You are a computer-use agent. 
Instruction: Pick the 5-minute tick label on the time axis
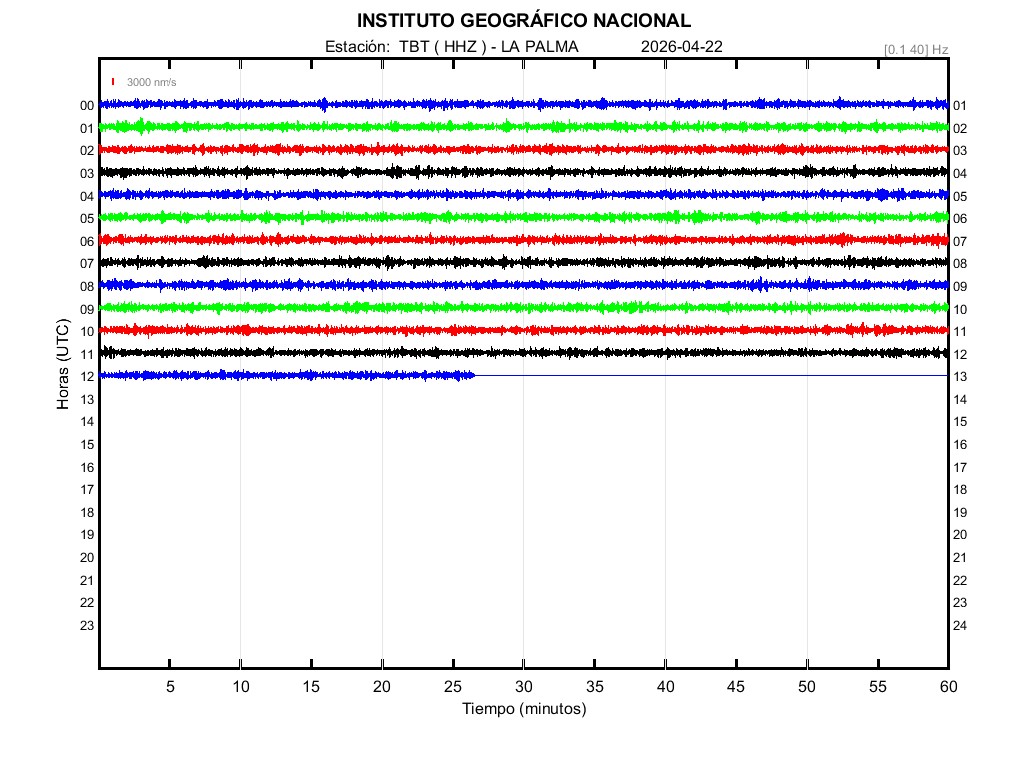click(170, 687)
